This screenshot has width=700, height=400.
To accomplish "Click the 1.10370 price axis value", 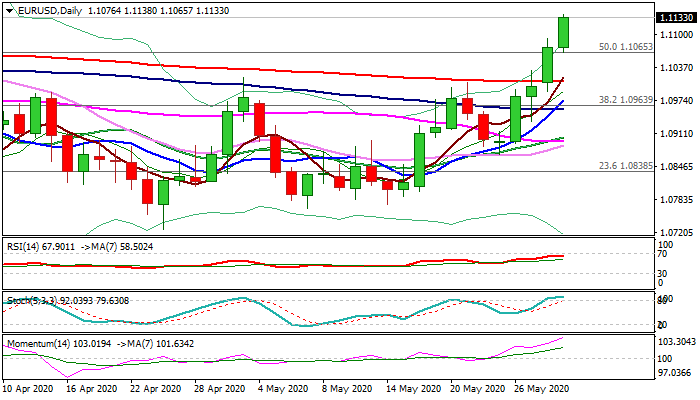I will point(677,67).
